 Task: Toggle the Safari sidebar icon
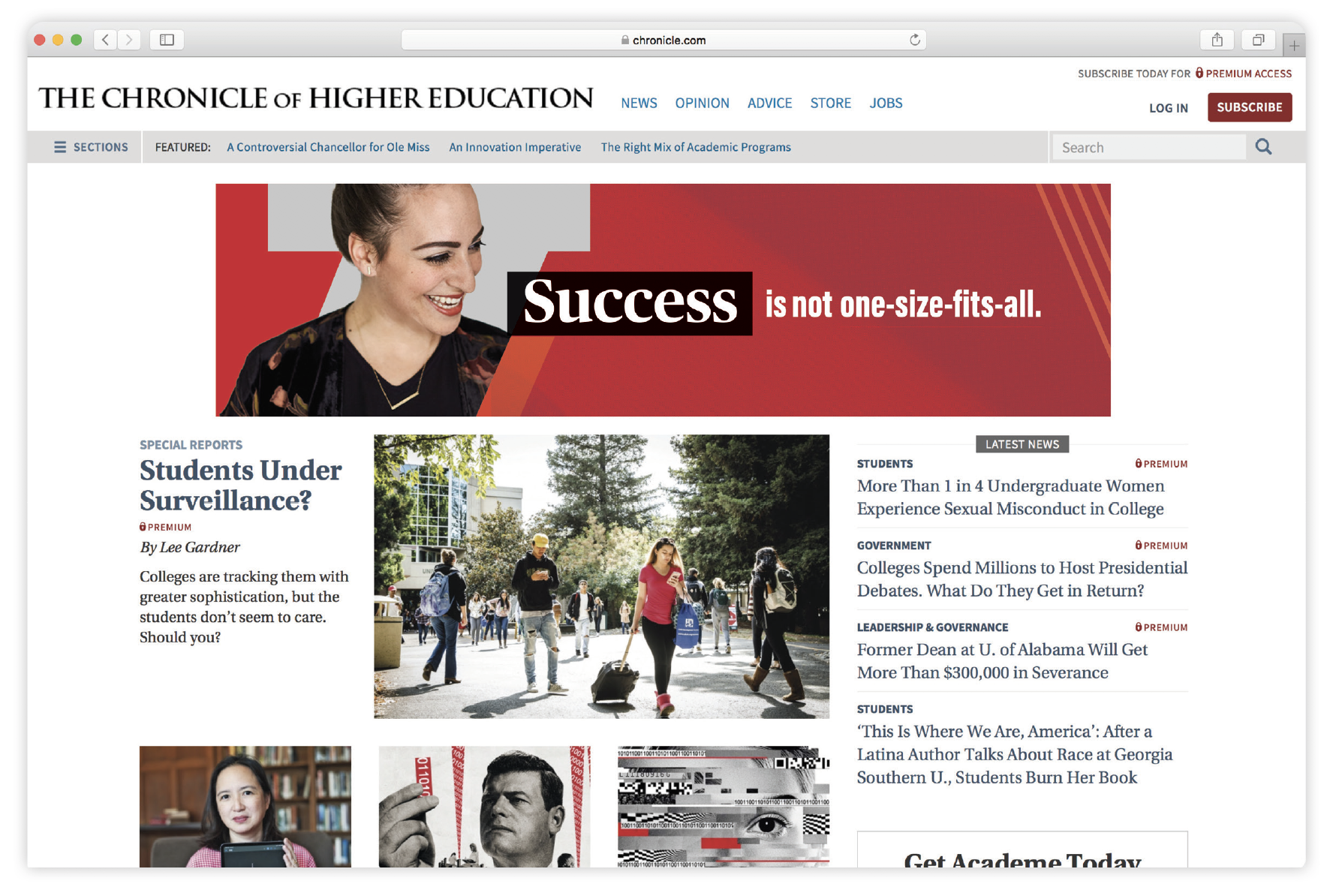pyautogui.click(x=167, y=40)
